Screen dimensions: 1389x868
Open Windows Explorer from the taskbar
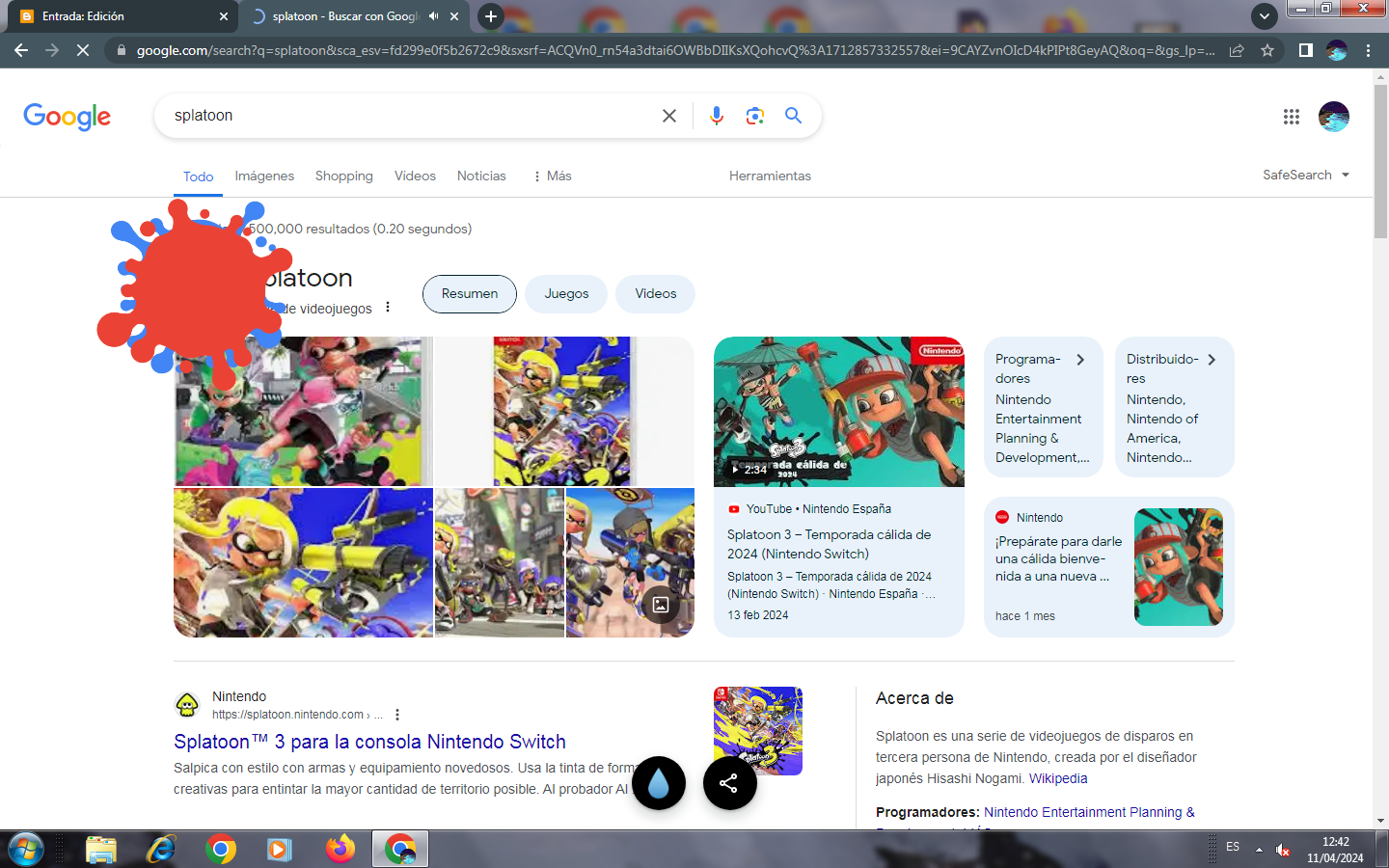(x=101, y=850)
